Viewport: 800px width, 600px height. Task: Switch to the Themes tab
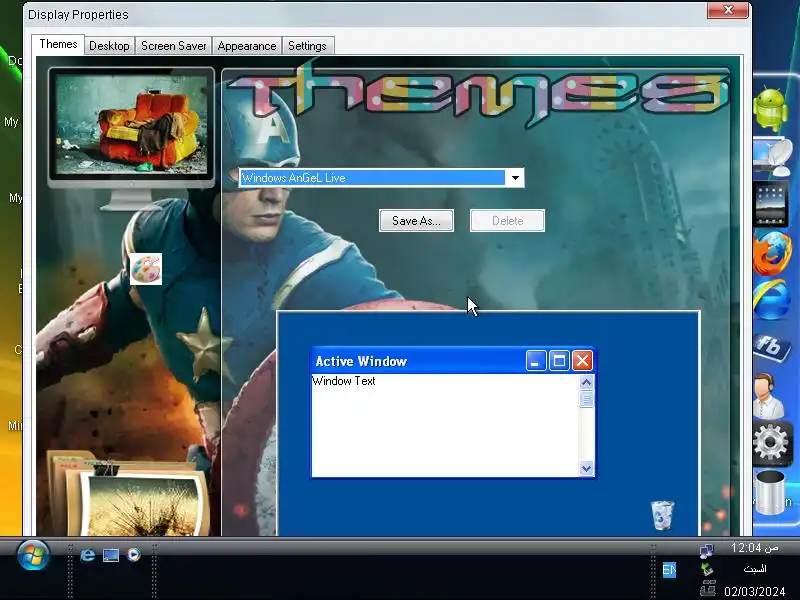(58, 44)
